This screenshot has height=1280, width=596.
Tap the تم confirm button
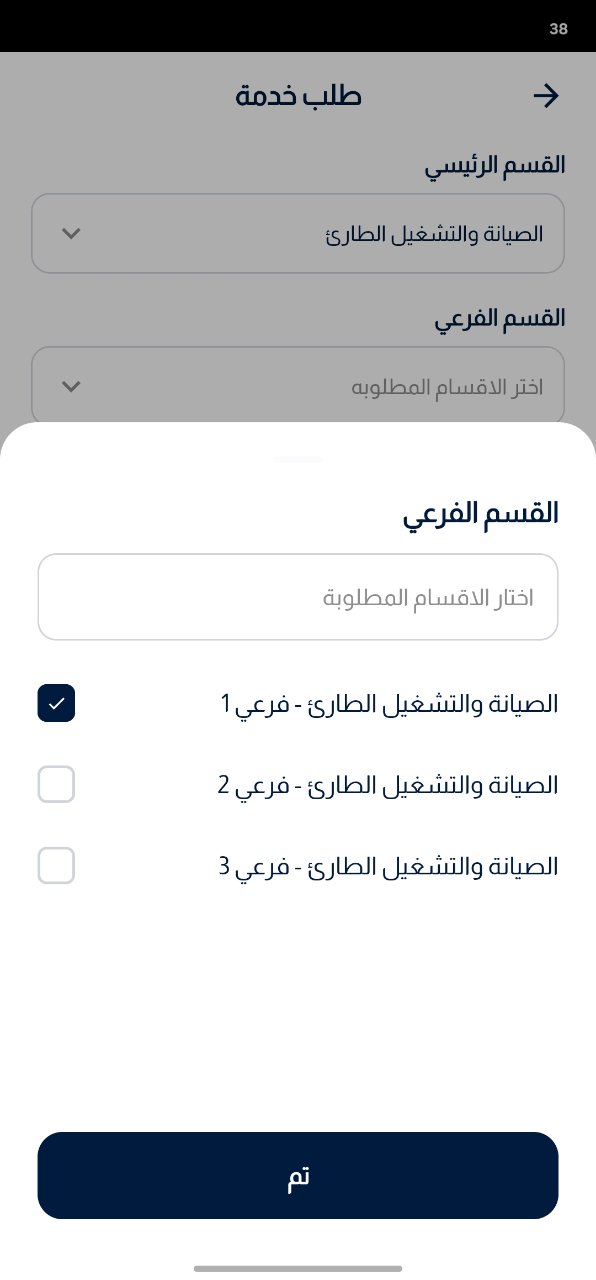click(x=298, y=1176)
